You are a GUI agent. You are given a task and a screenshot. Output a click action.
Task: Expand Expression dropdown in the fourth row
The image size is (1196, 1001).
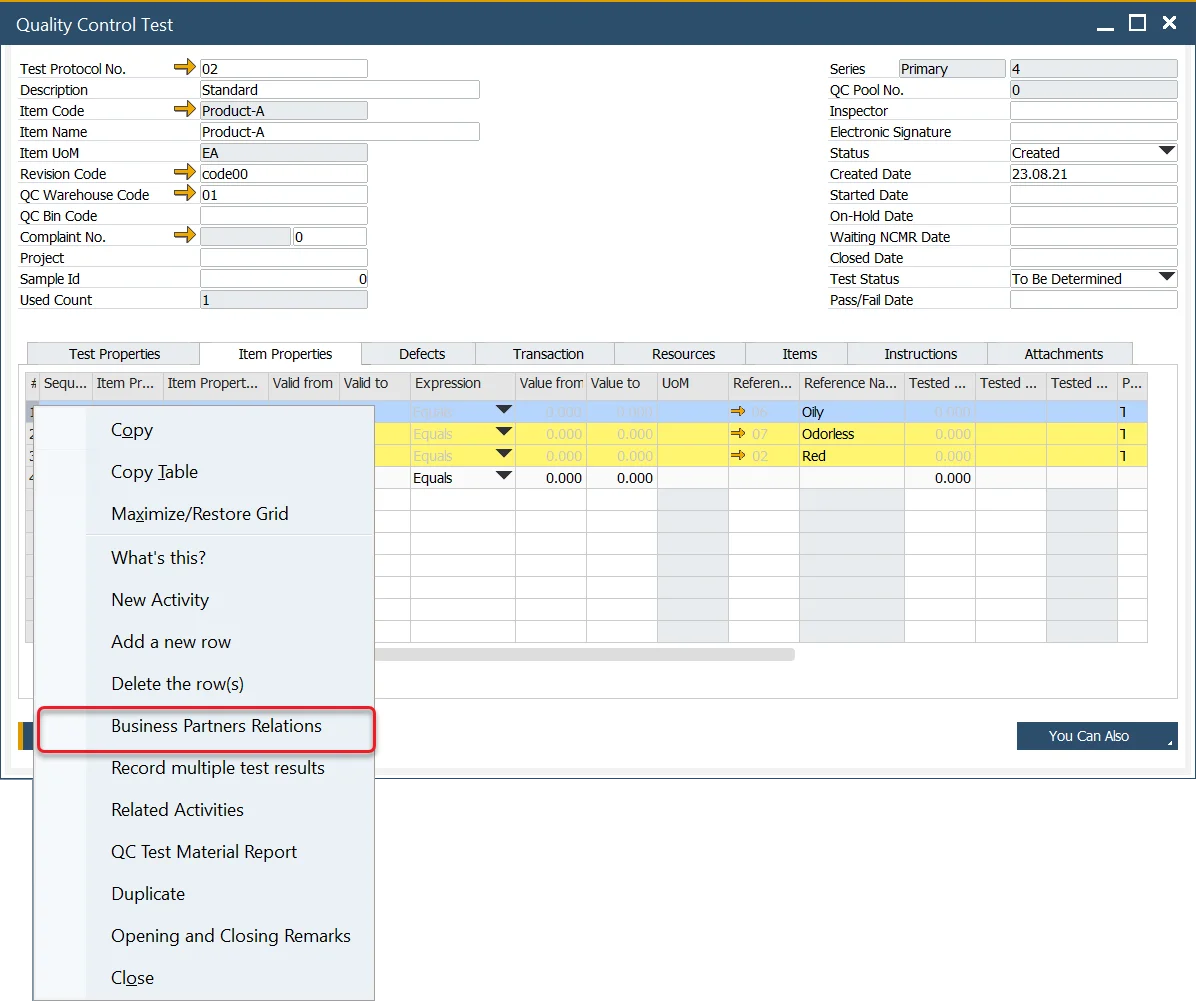[503, 477]
